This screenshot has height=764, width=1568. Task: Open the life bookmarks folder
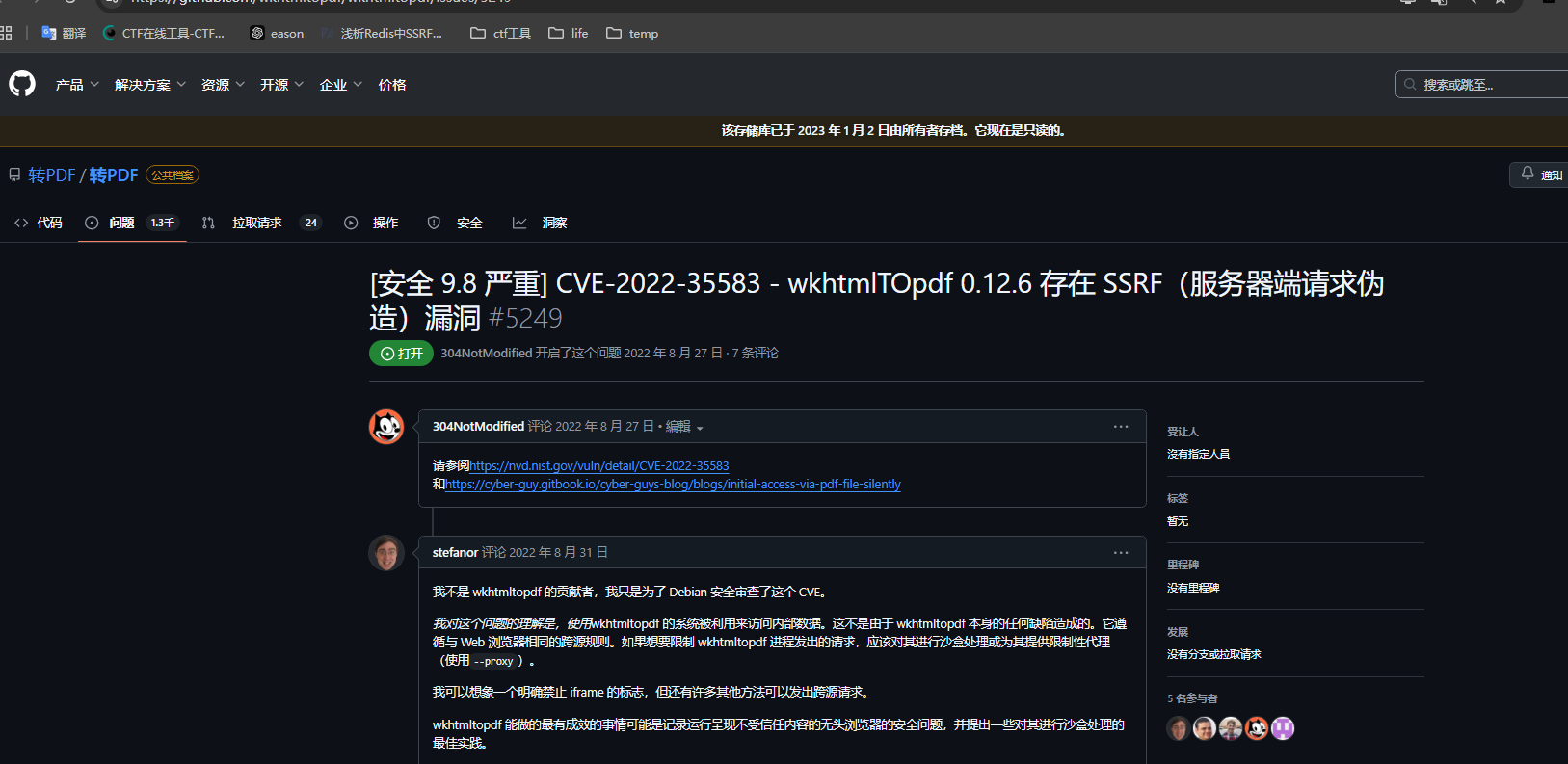569,33
